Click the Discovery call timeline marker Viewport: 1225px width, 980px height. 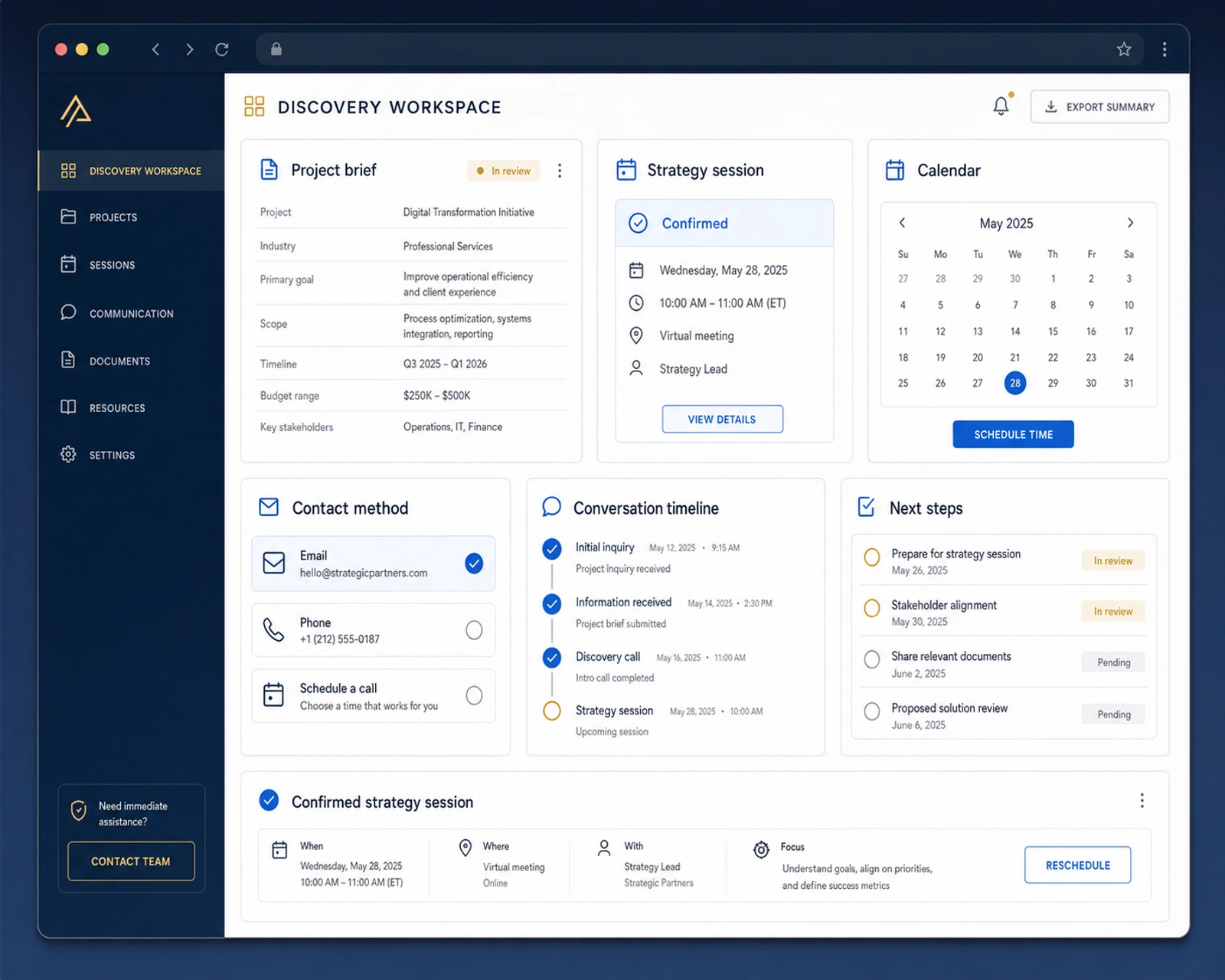[x=551, y=657]
